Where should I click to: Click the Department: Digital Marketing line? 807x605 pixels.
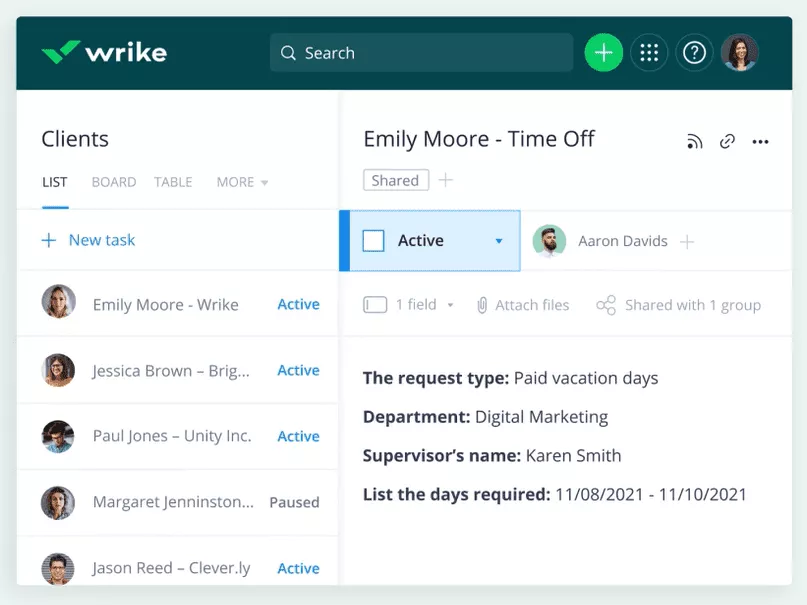tap(485, 417)
